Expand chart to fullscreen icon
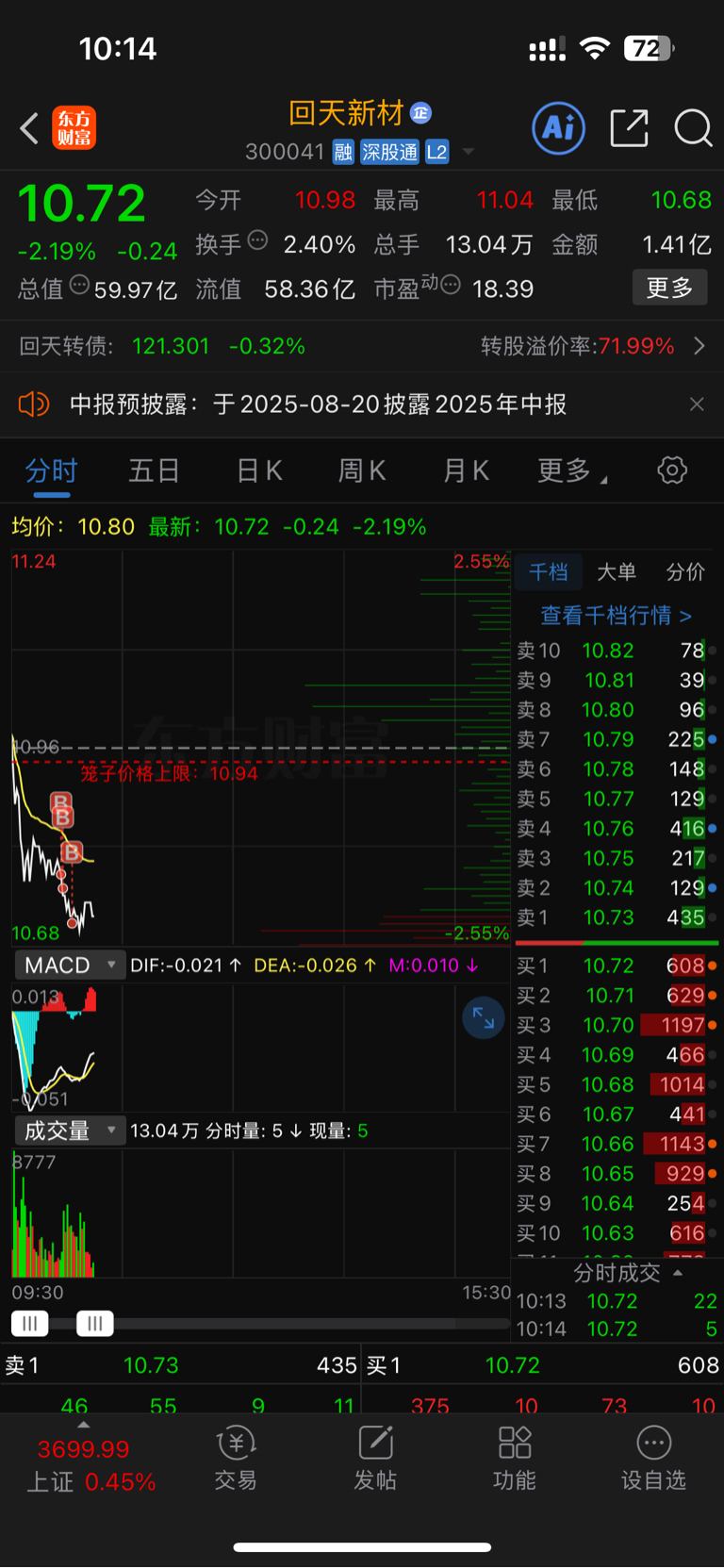Screen dimensions: 724x1568 [484, 1017]
